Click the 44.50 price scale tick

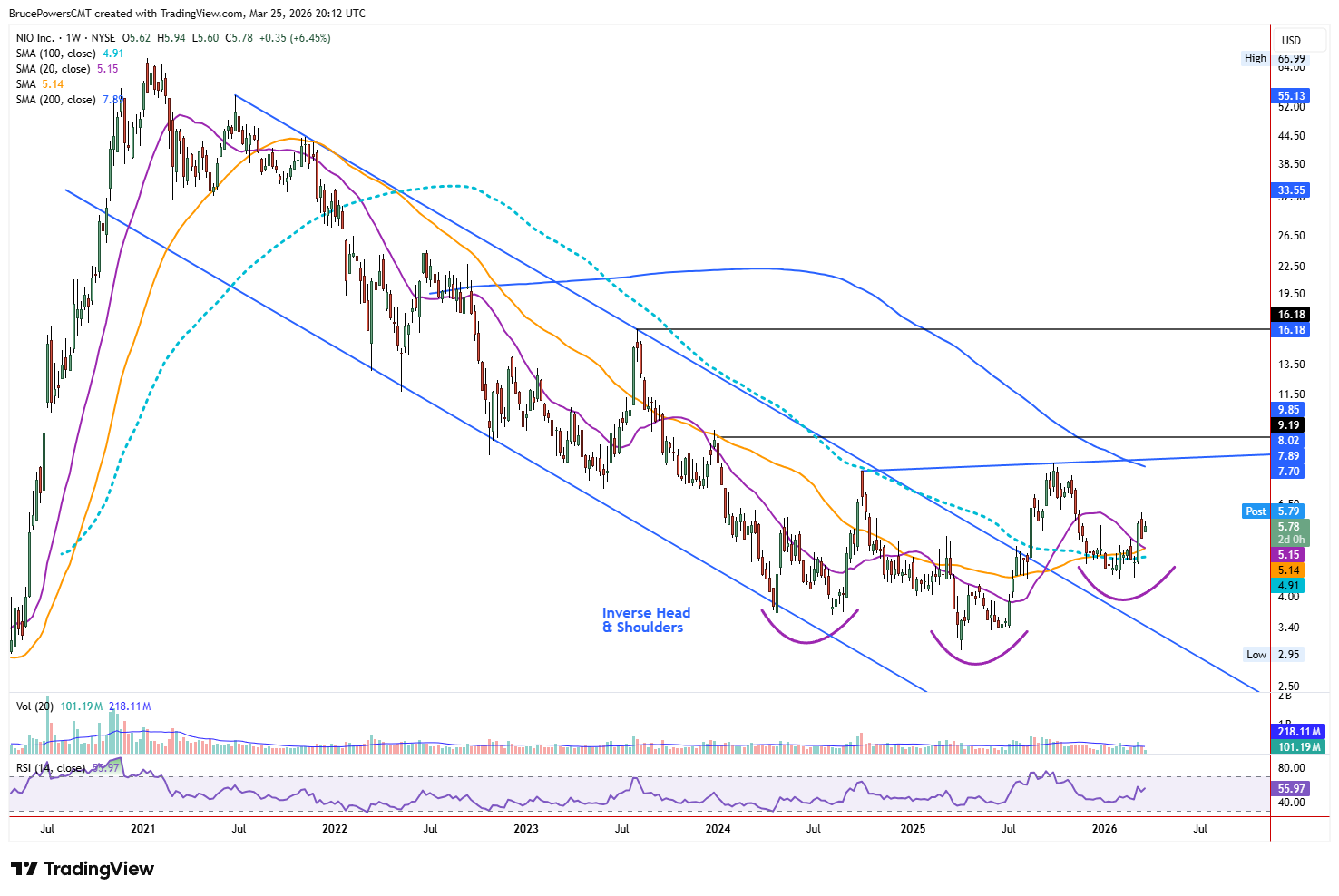pyautogui.click(x=1292, y=136)
